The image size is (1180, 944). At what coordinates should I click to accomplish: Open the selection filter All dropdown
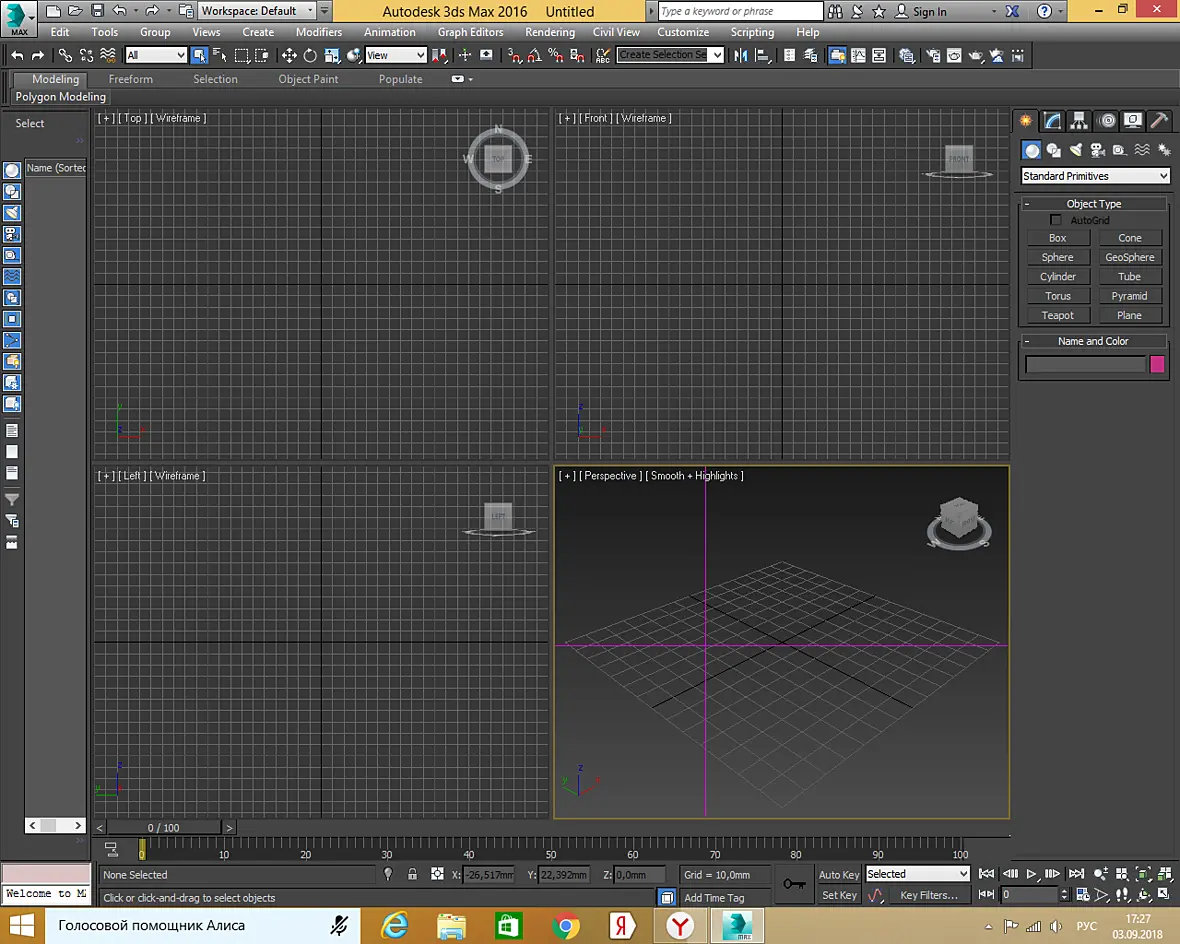[156, 55]
